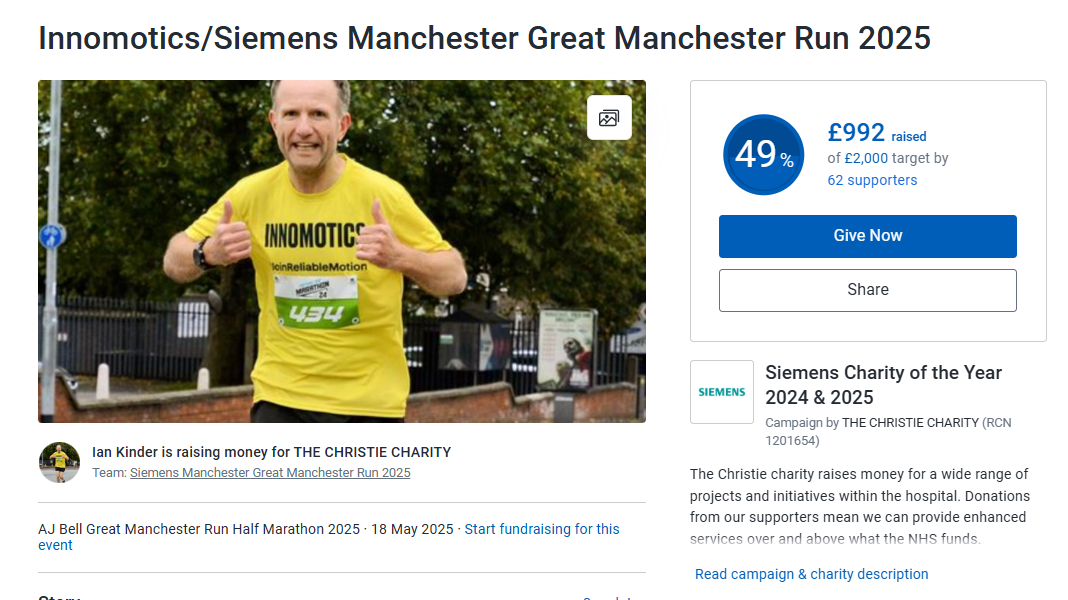Expand Read campaign & charity description
1068x600 pixels.
point(811,574)
